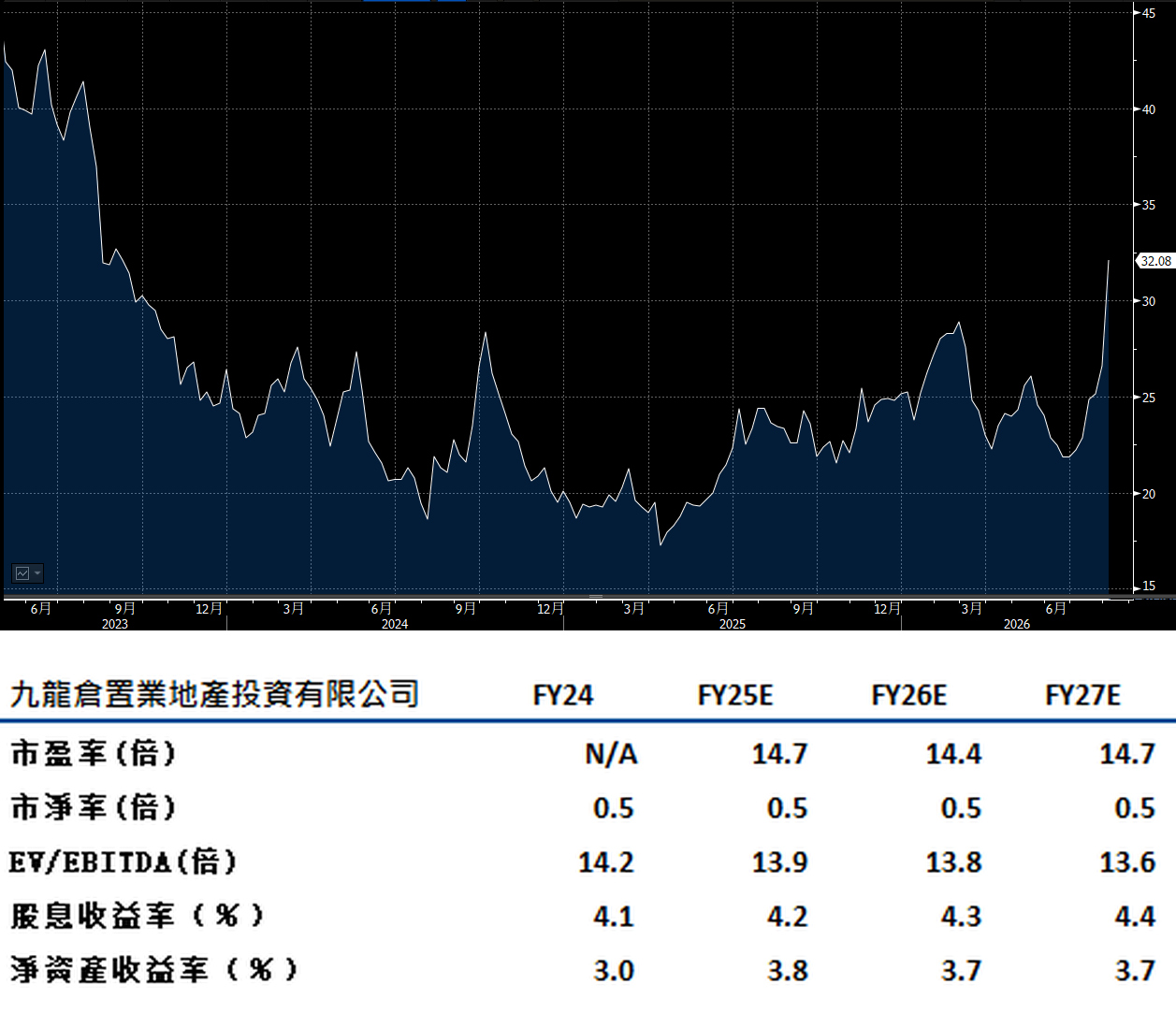Image resolution: width=1176 pixels, height=1028 pixels.
Task: Select the EV/EBITDA(倍) row label
Action: (123, 861)
